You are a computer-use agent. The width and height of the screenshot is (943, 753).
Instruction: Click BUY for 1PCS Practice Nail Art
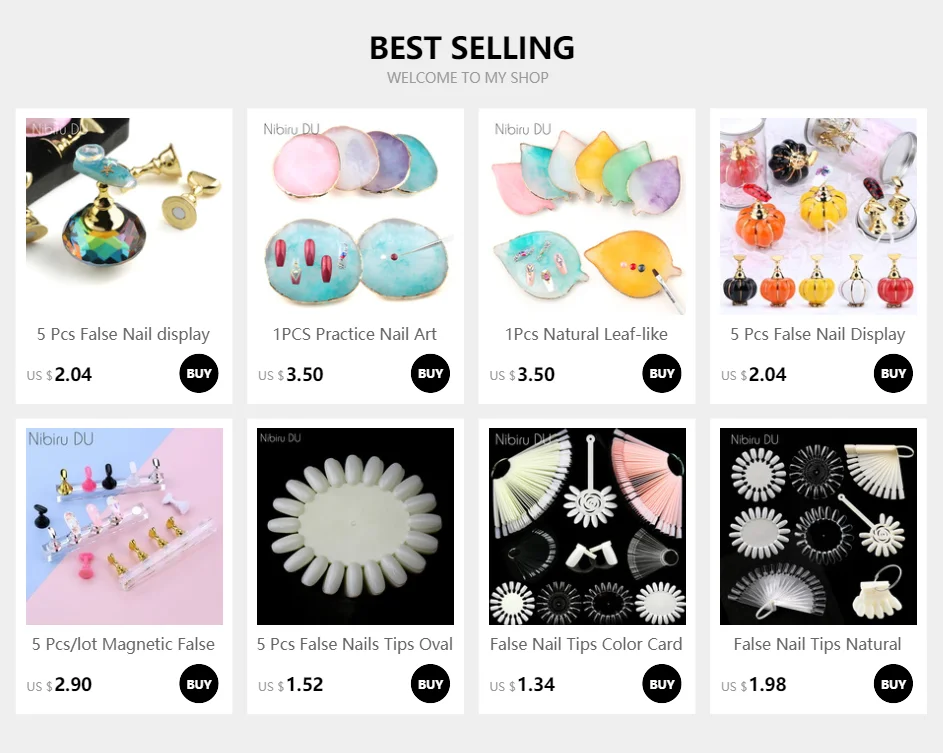coord(430,373)
